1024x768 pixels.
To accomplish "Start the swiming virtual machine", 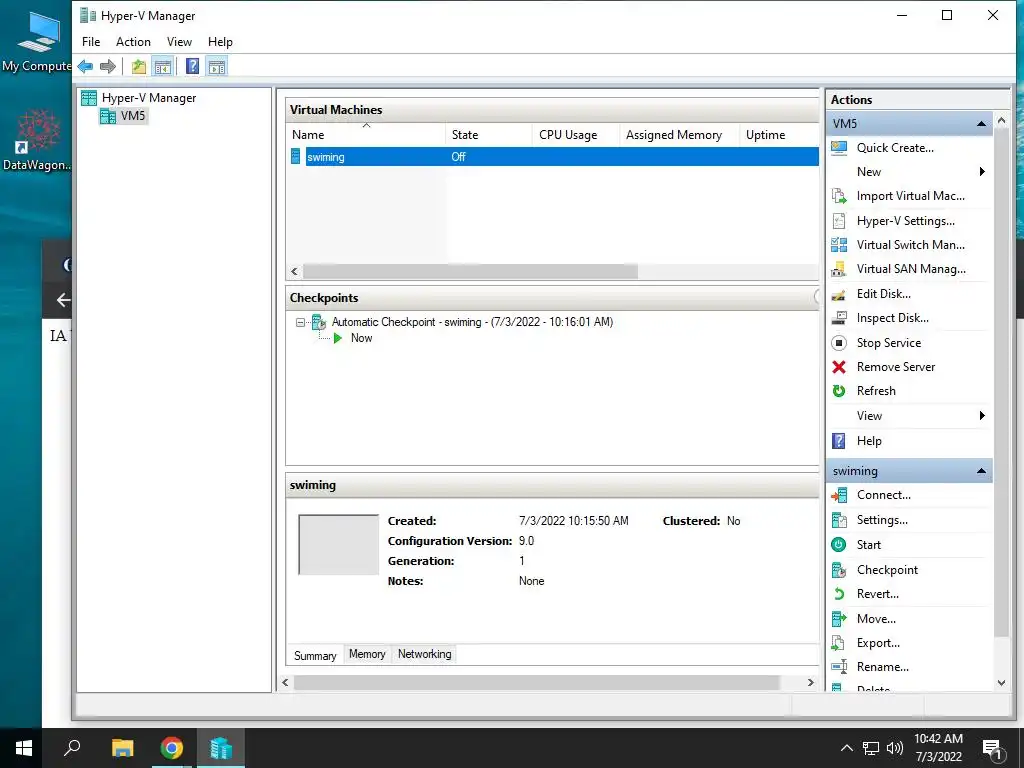I will pos(869,545).
